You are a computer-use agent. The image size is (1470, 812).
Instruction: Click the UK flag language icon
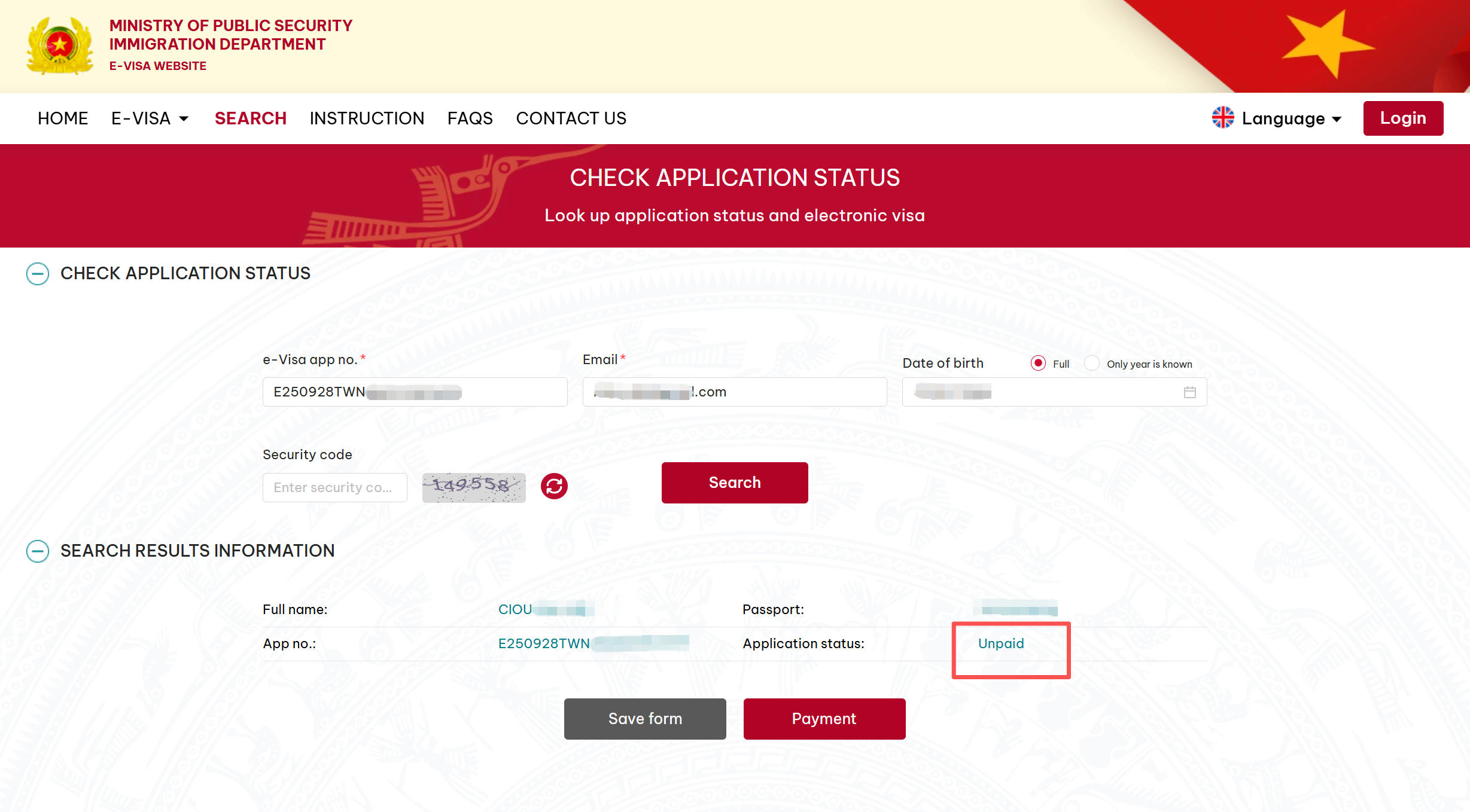click(x=1223, y=118)
